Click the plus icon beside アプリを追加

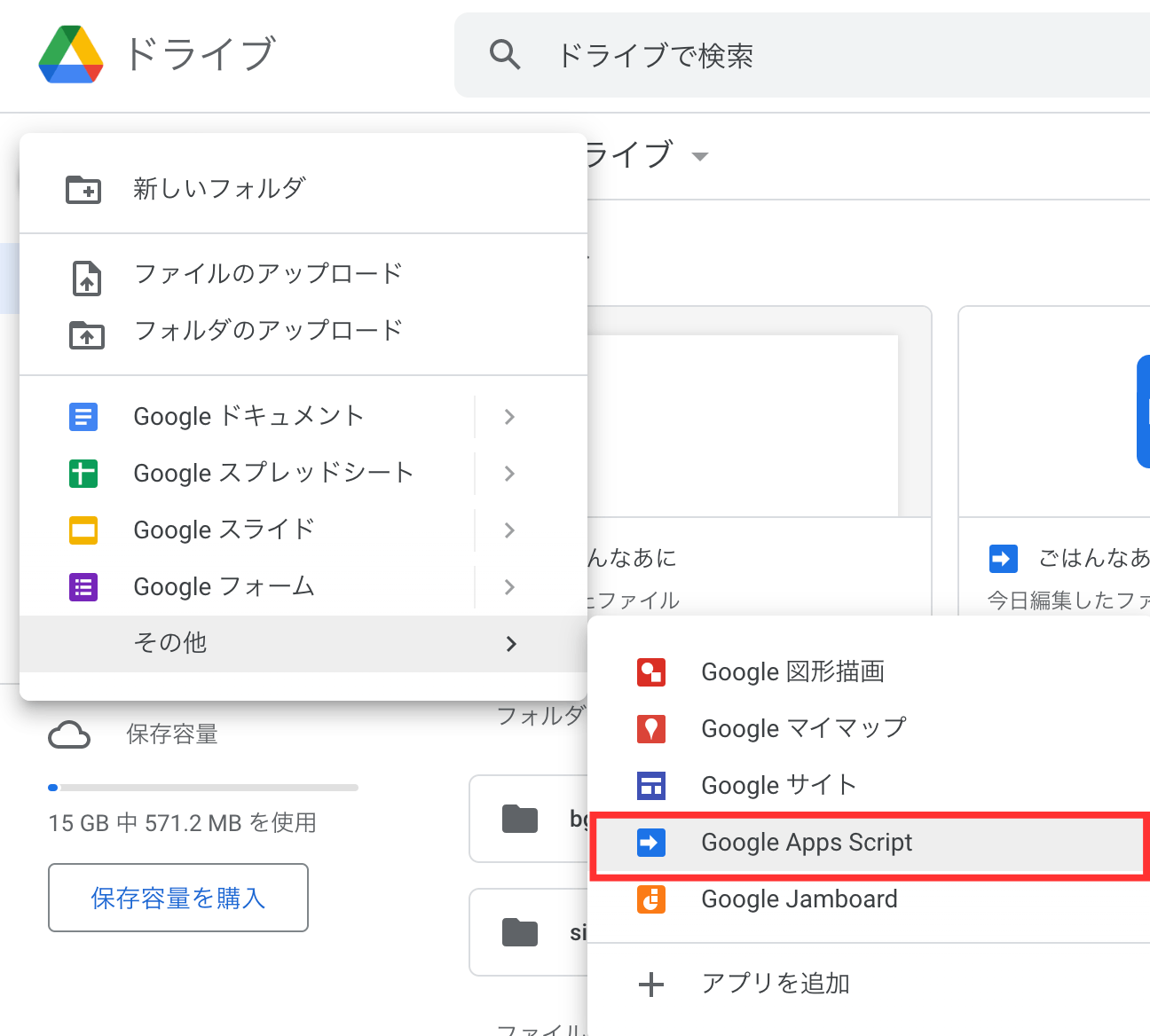pyautogui.click(x=651, y=984)
